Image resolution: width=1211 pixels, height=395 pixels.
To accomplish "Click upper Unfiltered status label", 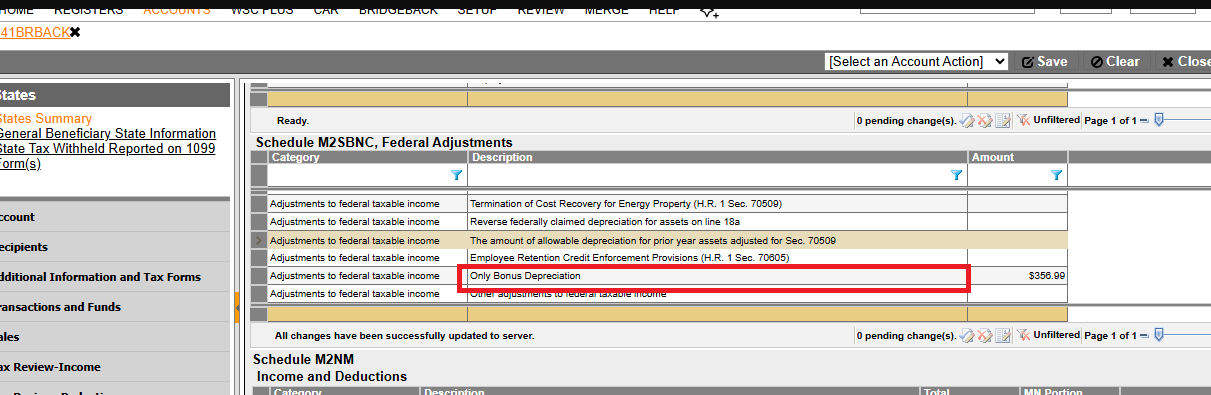I will 1056,120.
